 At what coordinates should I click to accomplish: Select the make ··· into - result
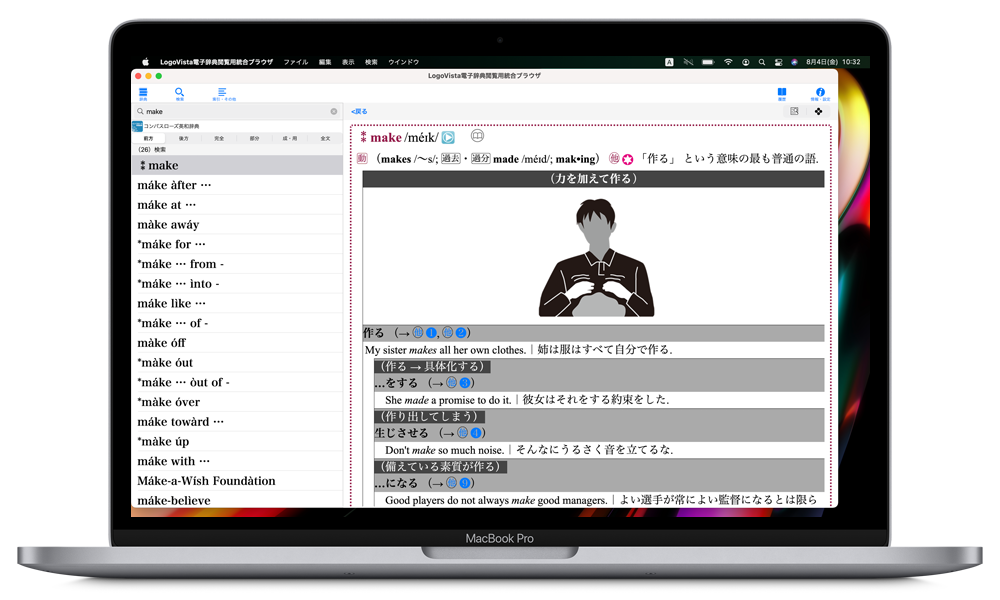(237, 284)
